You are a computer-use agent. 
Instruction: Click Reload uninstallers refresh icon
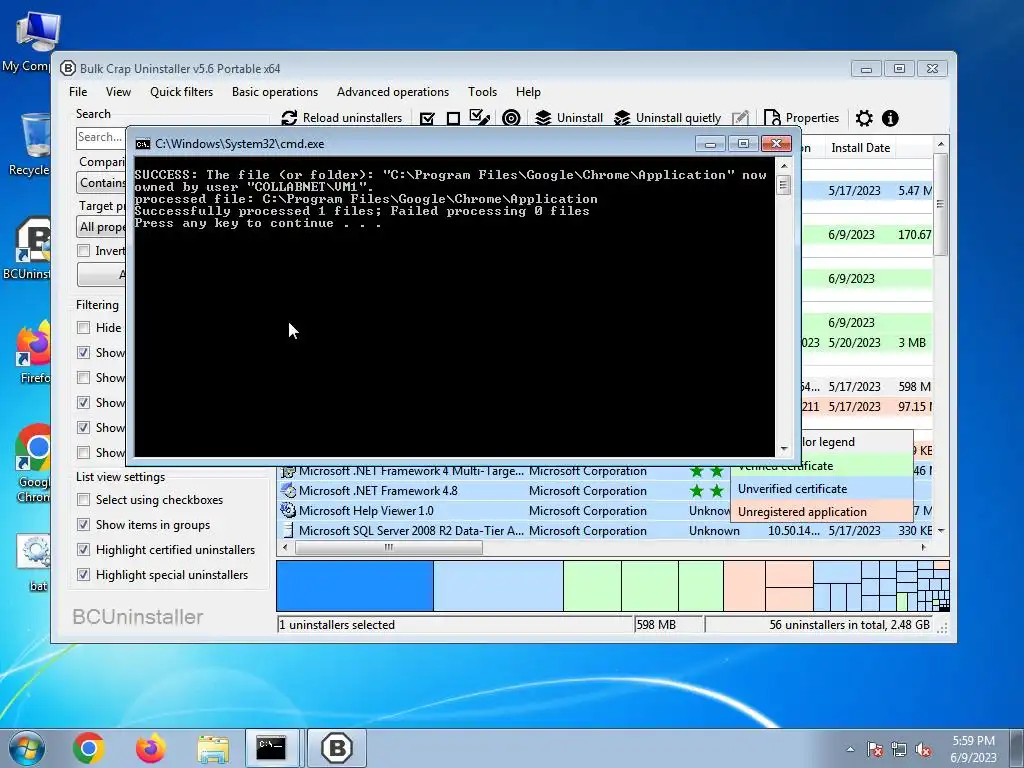coord(289,118)
